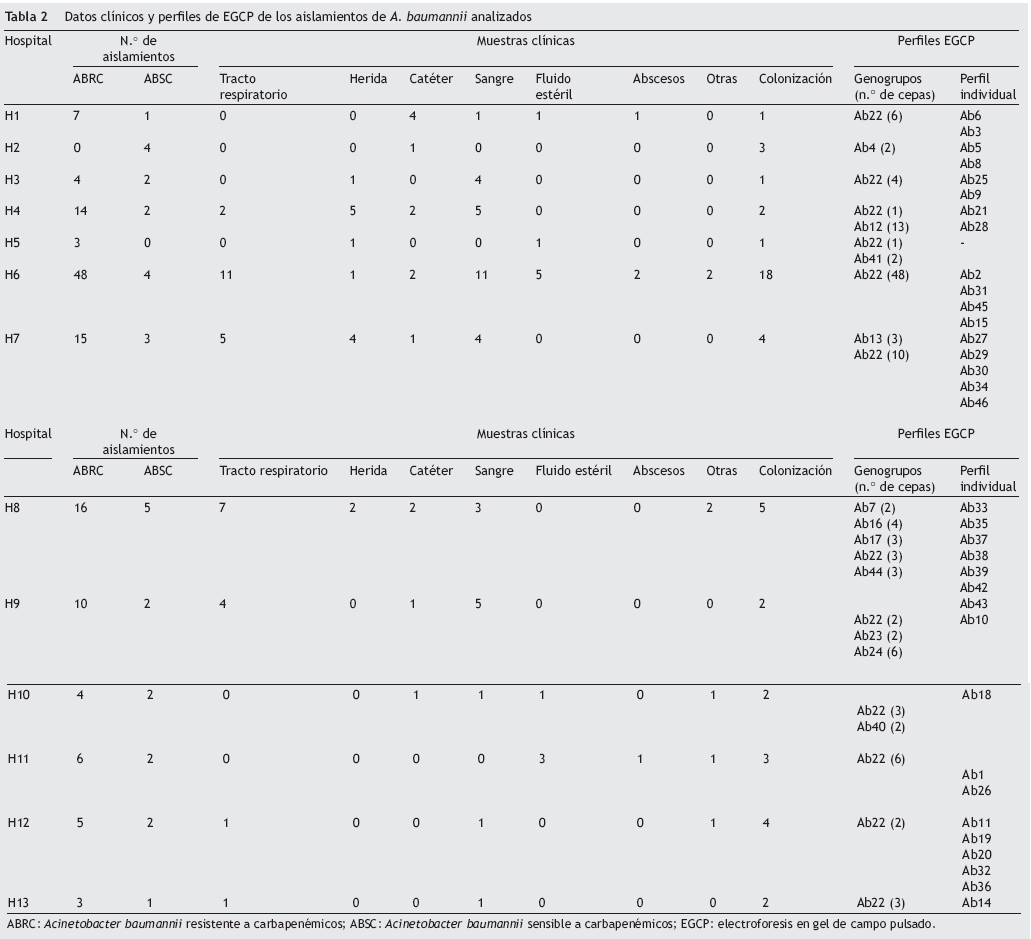Select genogroup entry 'Ab40 (2)'
Viewport: 1031px width, 939px height.
coord(881,727)
